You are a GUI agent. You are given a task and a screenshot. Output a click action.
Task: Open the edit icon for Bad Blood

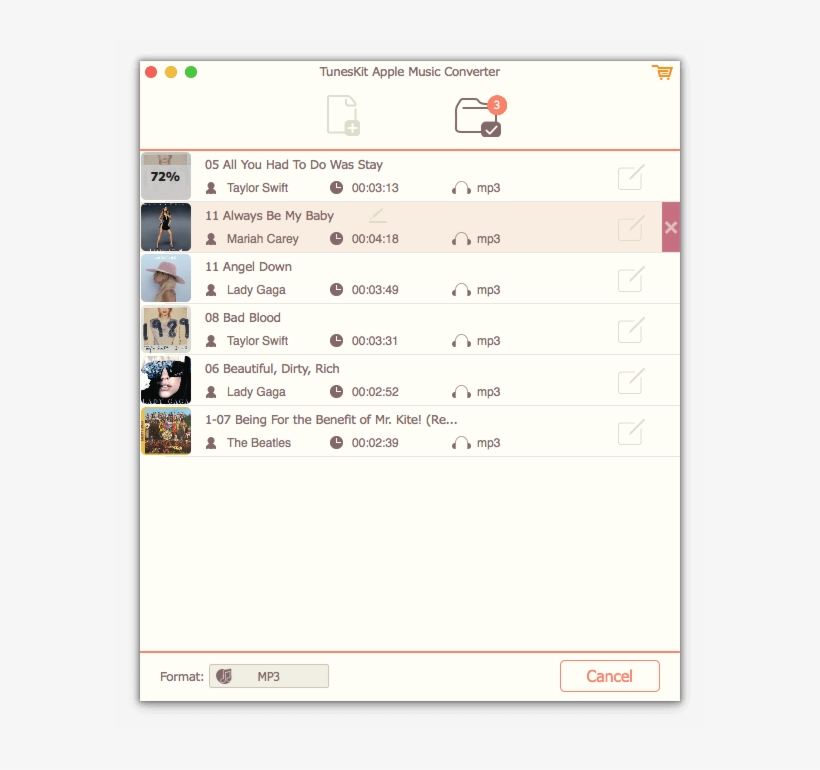(x=630, y=330)
